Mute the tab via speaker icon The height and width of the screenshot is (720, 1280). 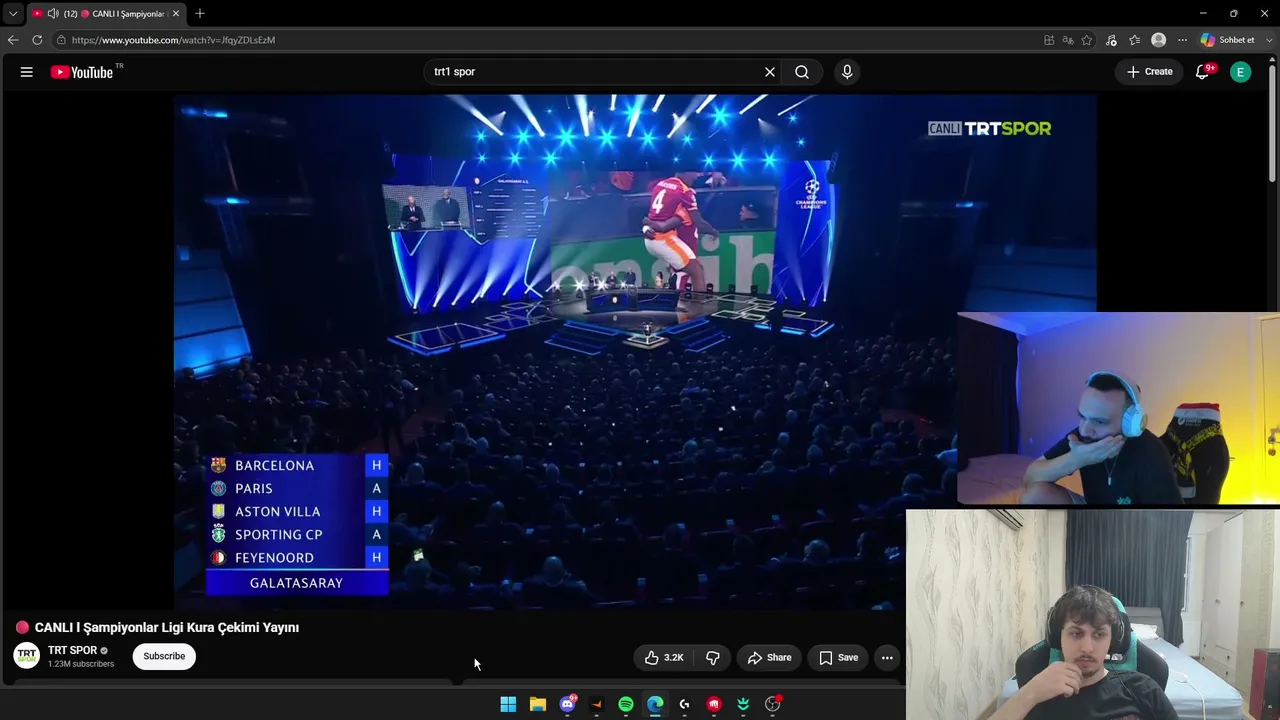[x=53, y=14]
